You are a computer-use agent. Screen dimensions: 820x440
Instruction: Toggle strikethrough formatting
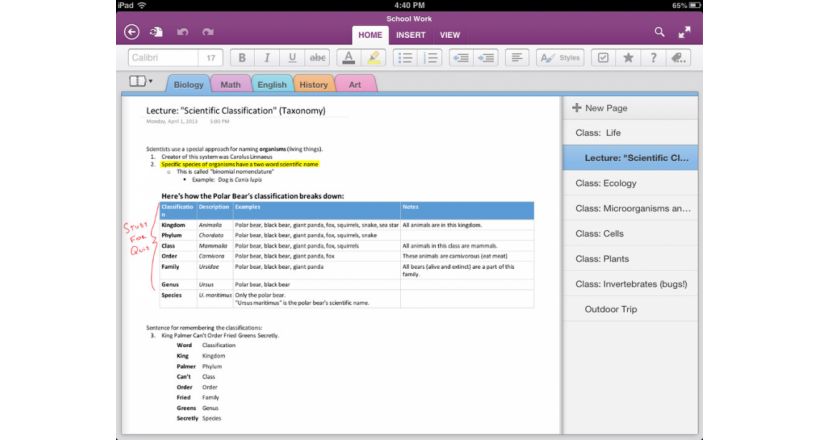[317, 58]
